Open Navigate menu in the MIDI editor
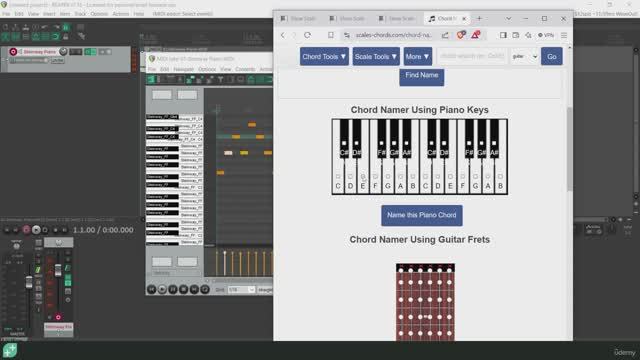This screenshot has height=360, width=640. click(183, 69)
